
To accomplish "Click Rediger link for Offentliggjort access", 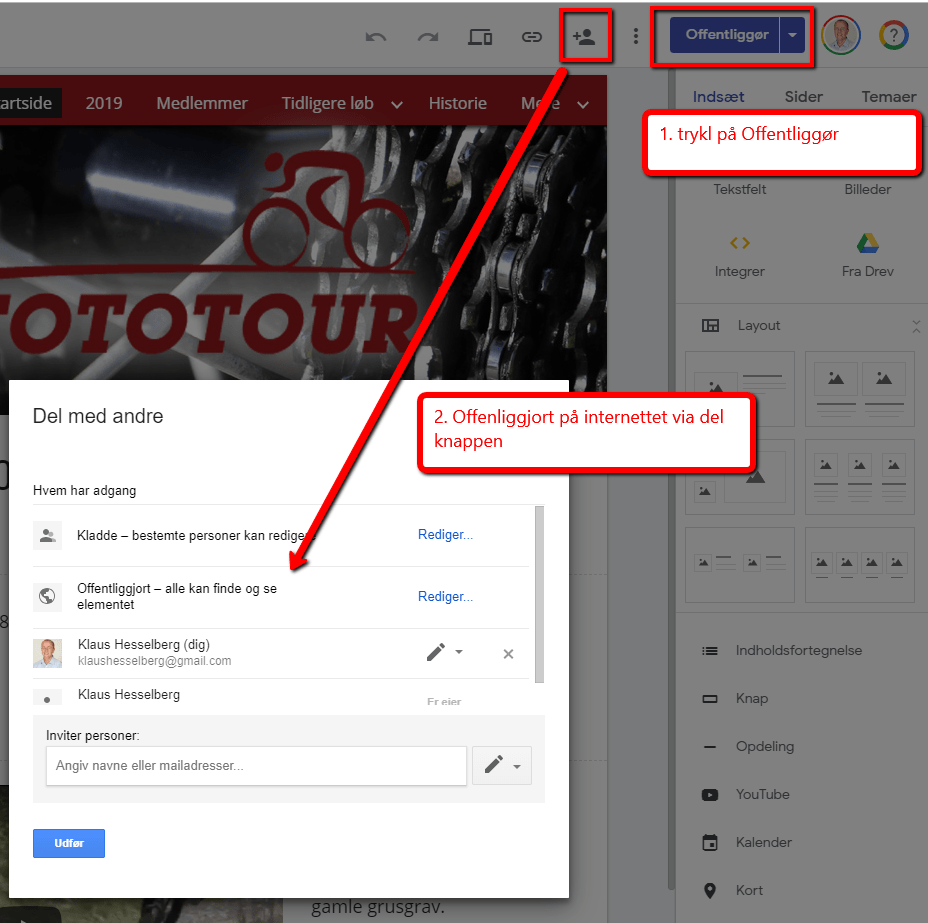I will pyautogui.click(x=445, y=596).
